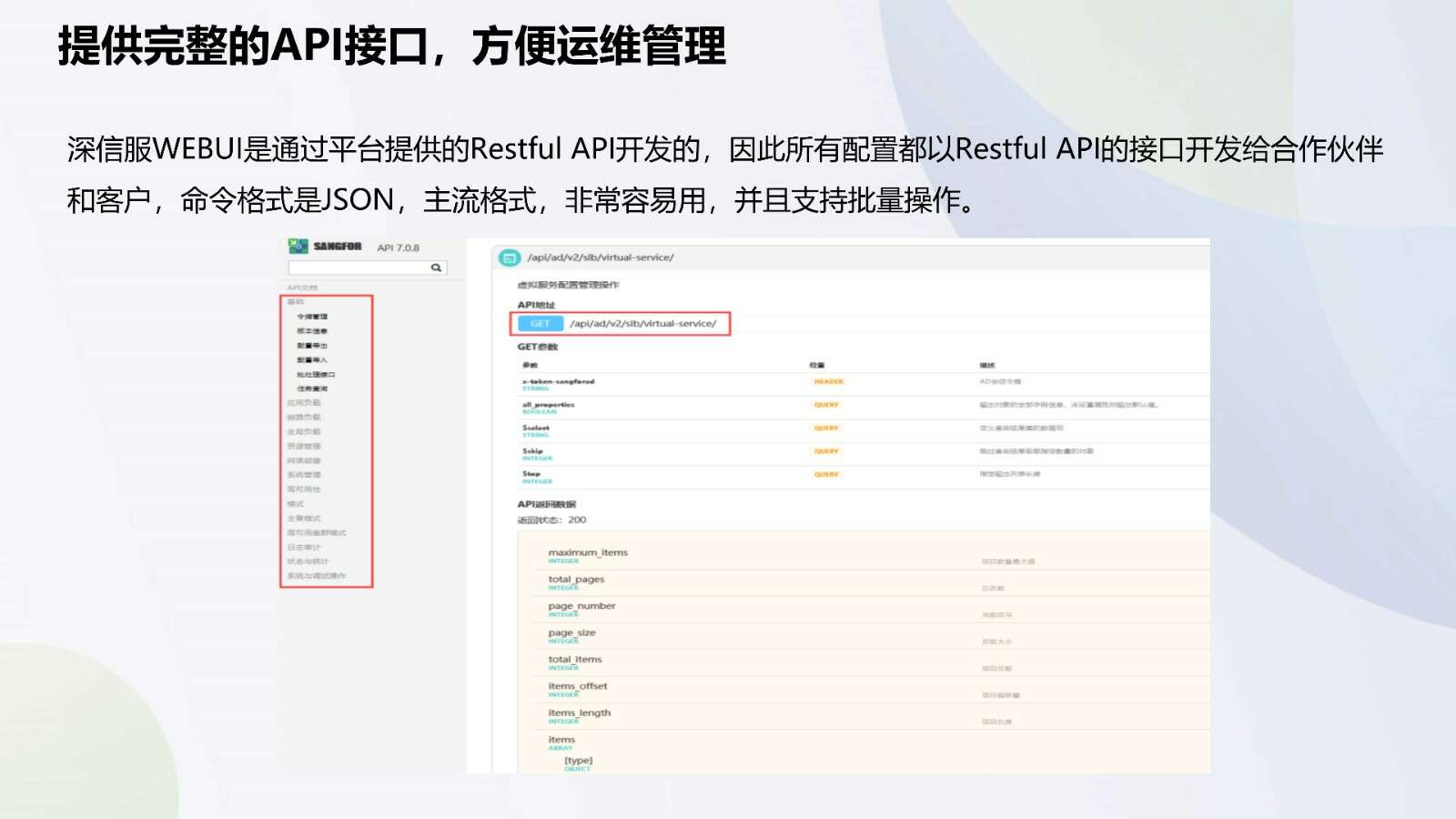Image resolution: width=1456 pixels, height=819 pixels.
Task: Expand the 应用负载 sidebar category
Action: [x=304, y=403]
